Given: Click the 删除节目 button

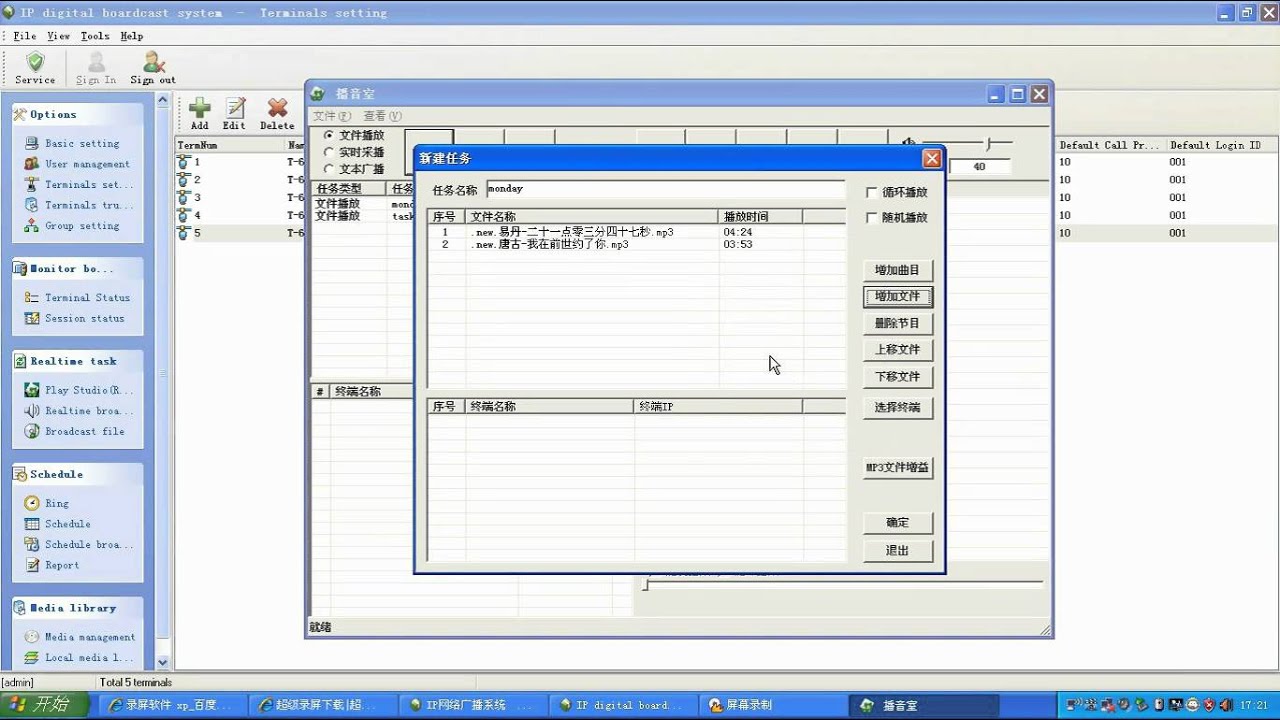Looking at the screenshot, I should point(898,323).
